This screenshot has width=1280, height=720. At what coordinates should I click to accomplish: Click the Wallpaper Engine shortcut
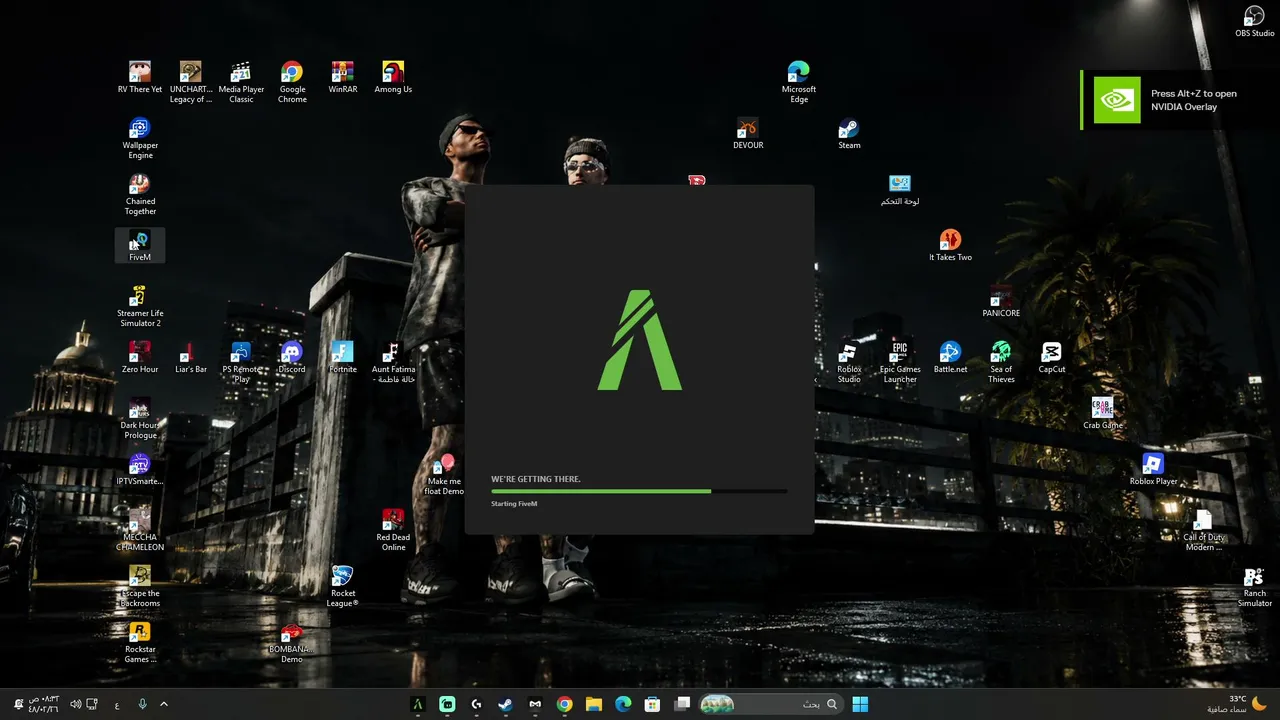tap(140, 138)
